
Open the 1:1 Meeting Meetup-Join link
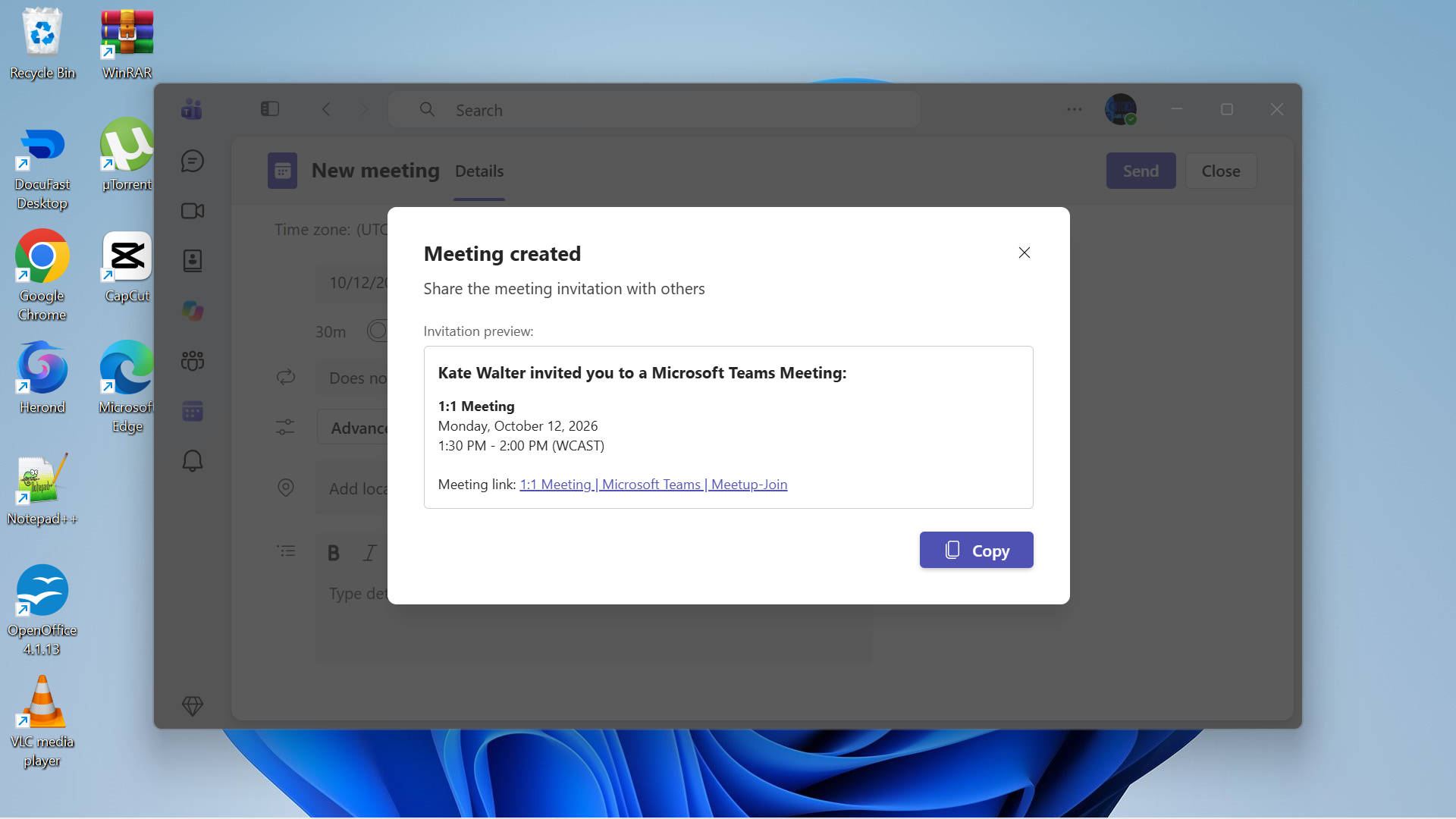click(x=653, y=485)
